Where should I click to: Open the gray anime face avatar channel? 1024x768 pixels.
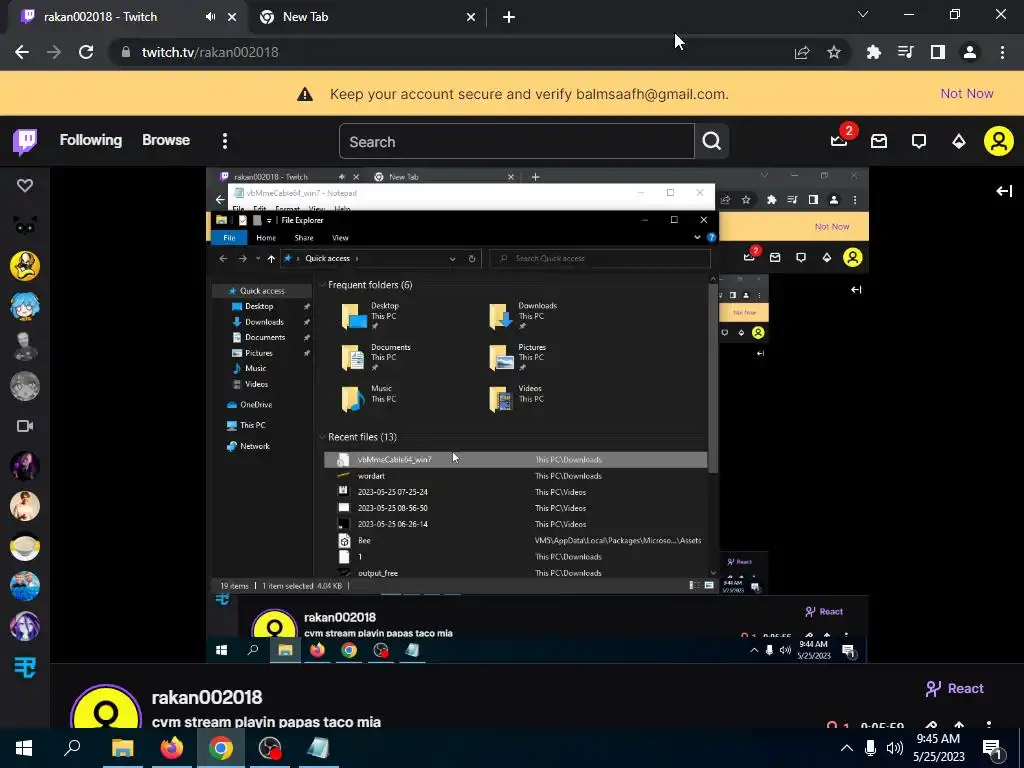point(25,386)
